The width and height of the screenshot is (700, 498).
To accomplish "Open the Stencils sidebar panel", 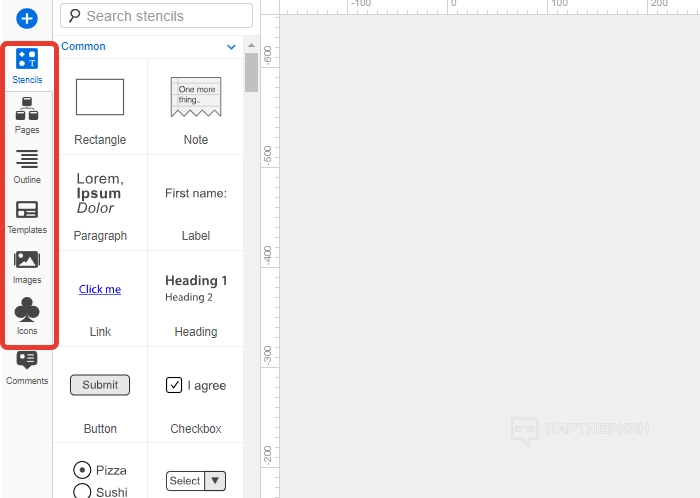I will [x=27, y=66].
